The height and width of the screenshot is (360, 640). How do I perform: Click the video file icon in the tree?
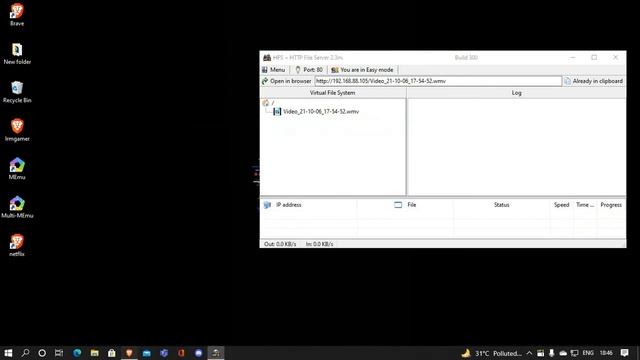click(277, 111)
